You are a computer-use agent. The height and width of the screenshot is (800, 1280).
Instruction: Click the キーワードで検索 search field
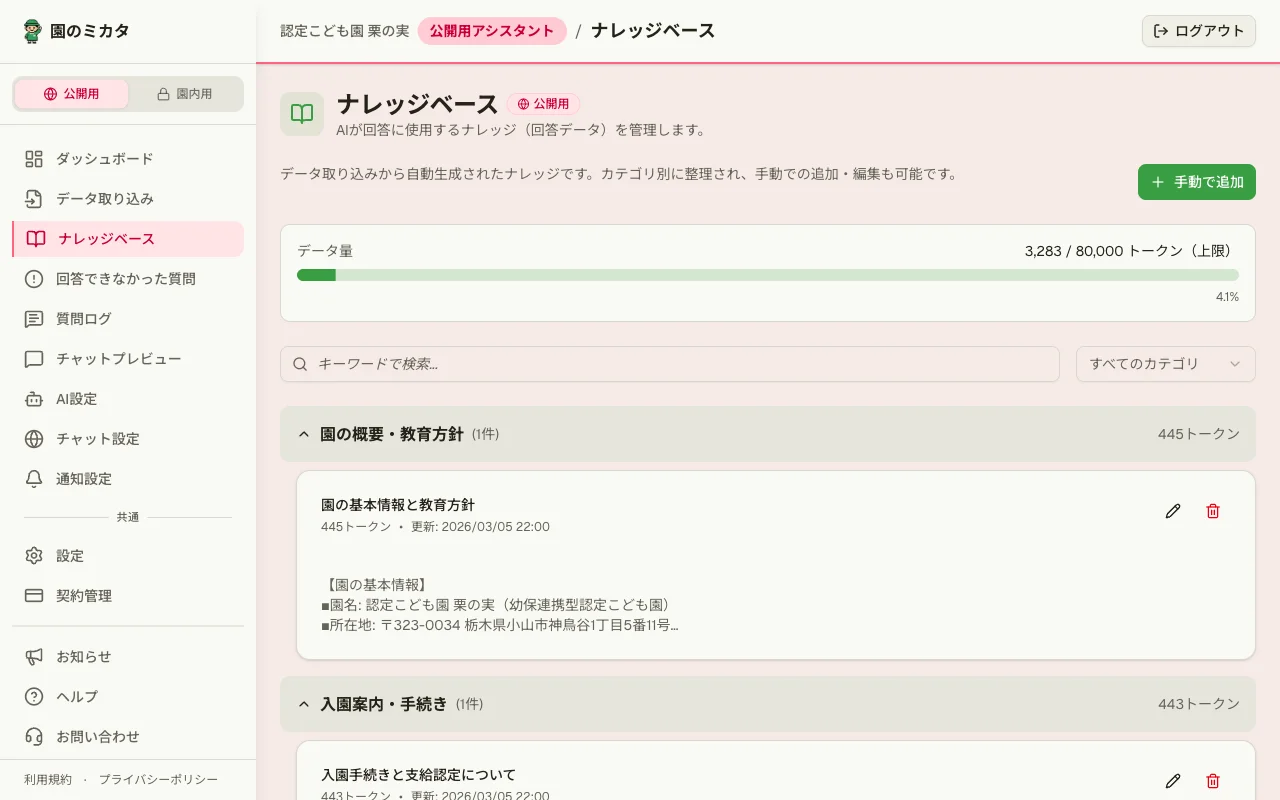pos(670,364)
